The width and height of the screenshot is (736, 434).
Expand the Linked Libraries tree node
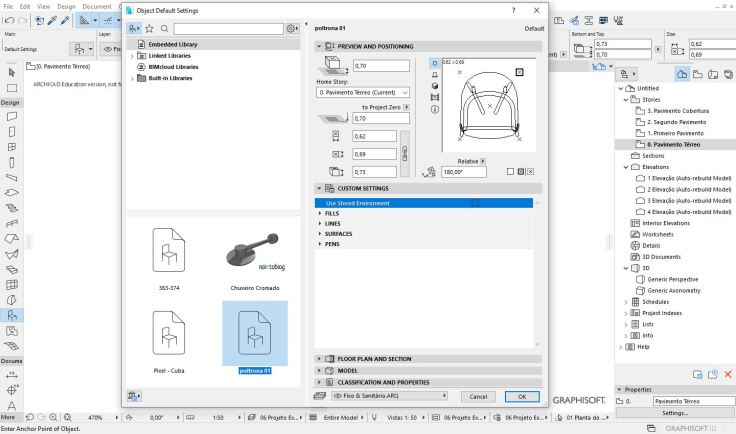click(132, 56)
